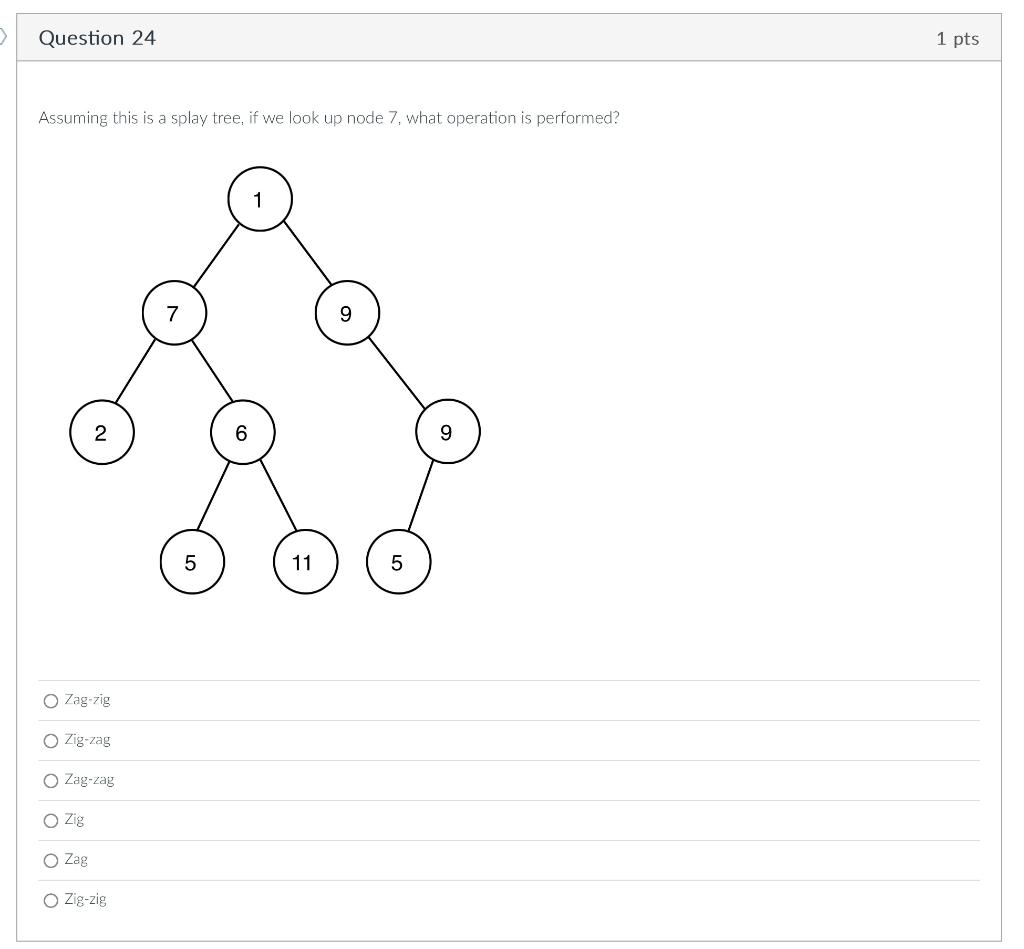Select the Zig answer option
Viewport: 1024px width, 949px height.
51,820
